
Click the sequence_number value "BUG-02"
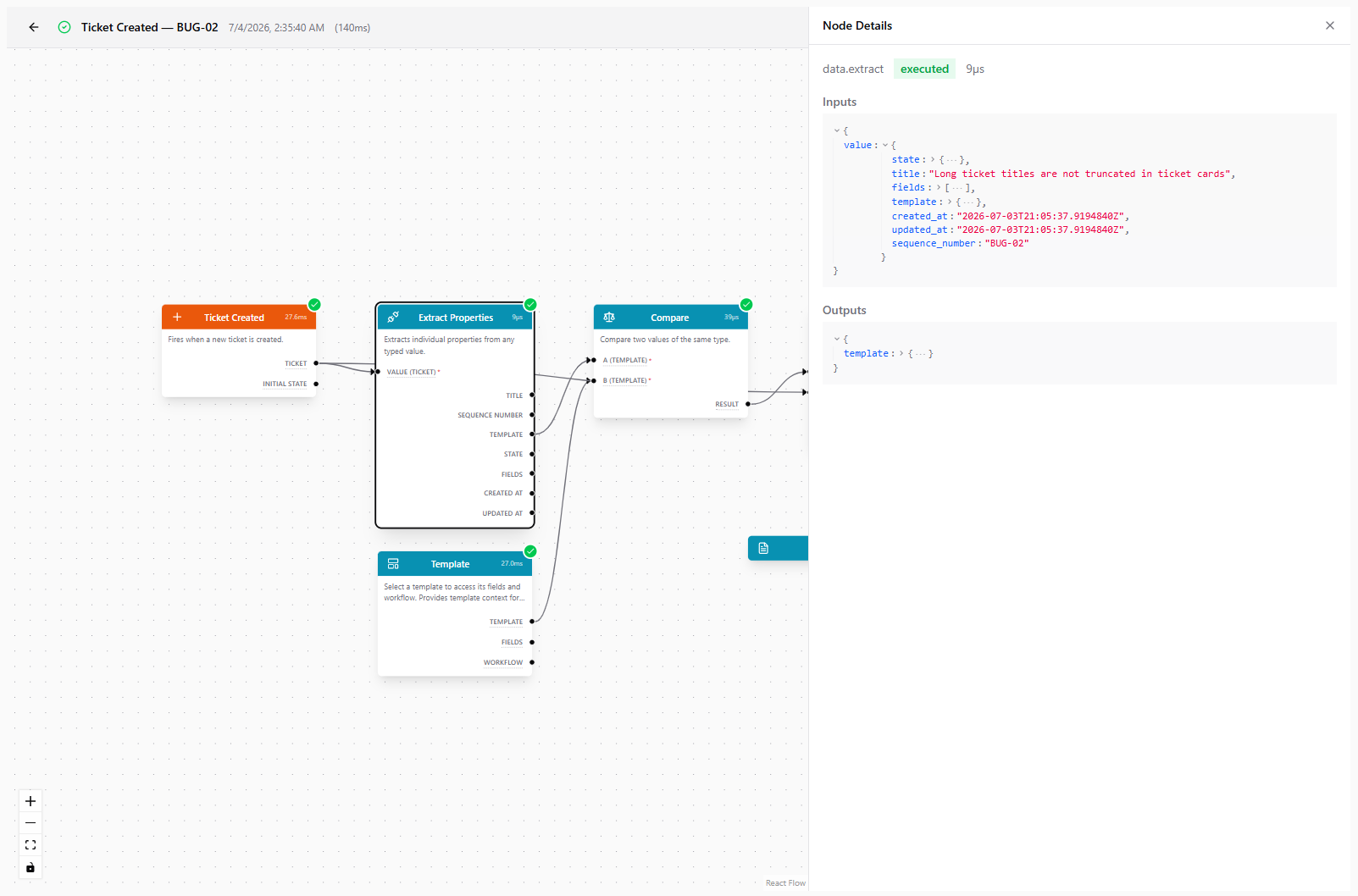[1007, 244]
